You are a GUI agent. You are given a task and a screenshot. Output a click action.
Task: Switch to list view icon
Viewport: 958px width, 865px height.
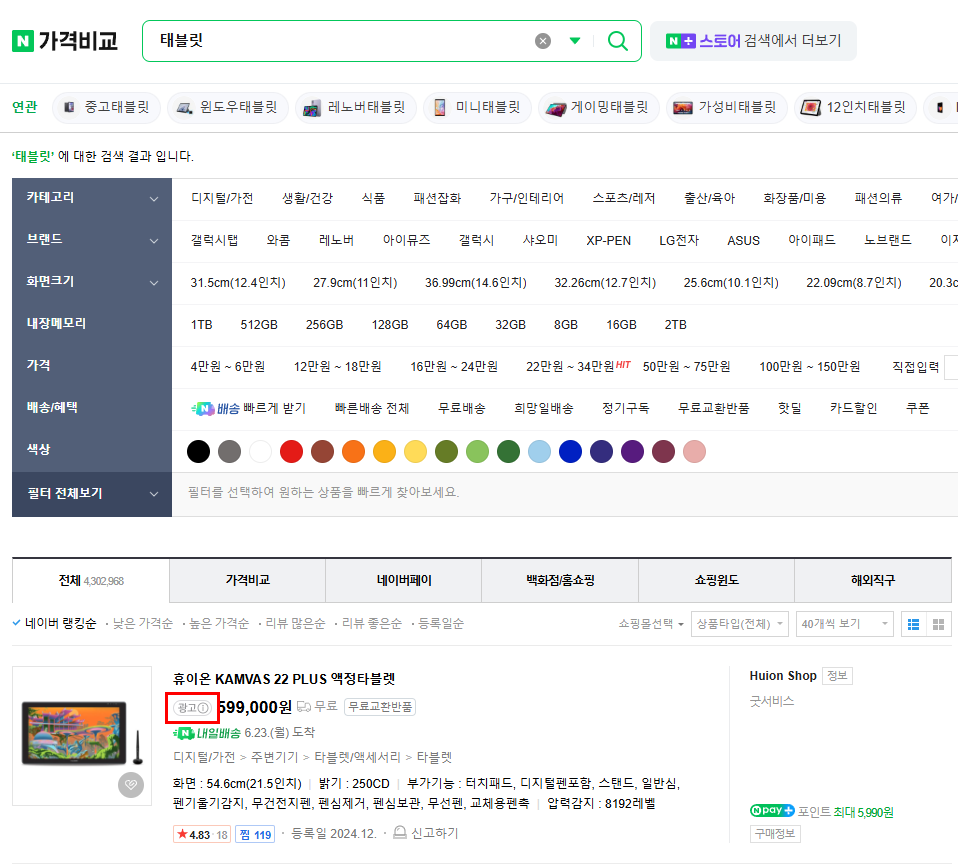(x=913, y=624)
